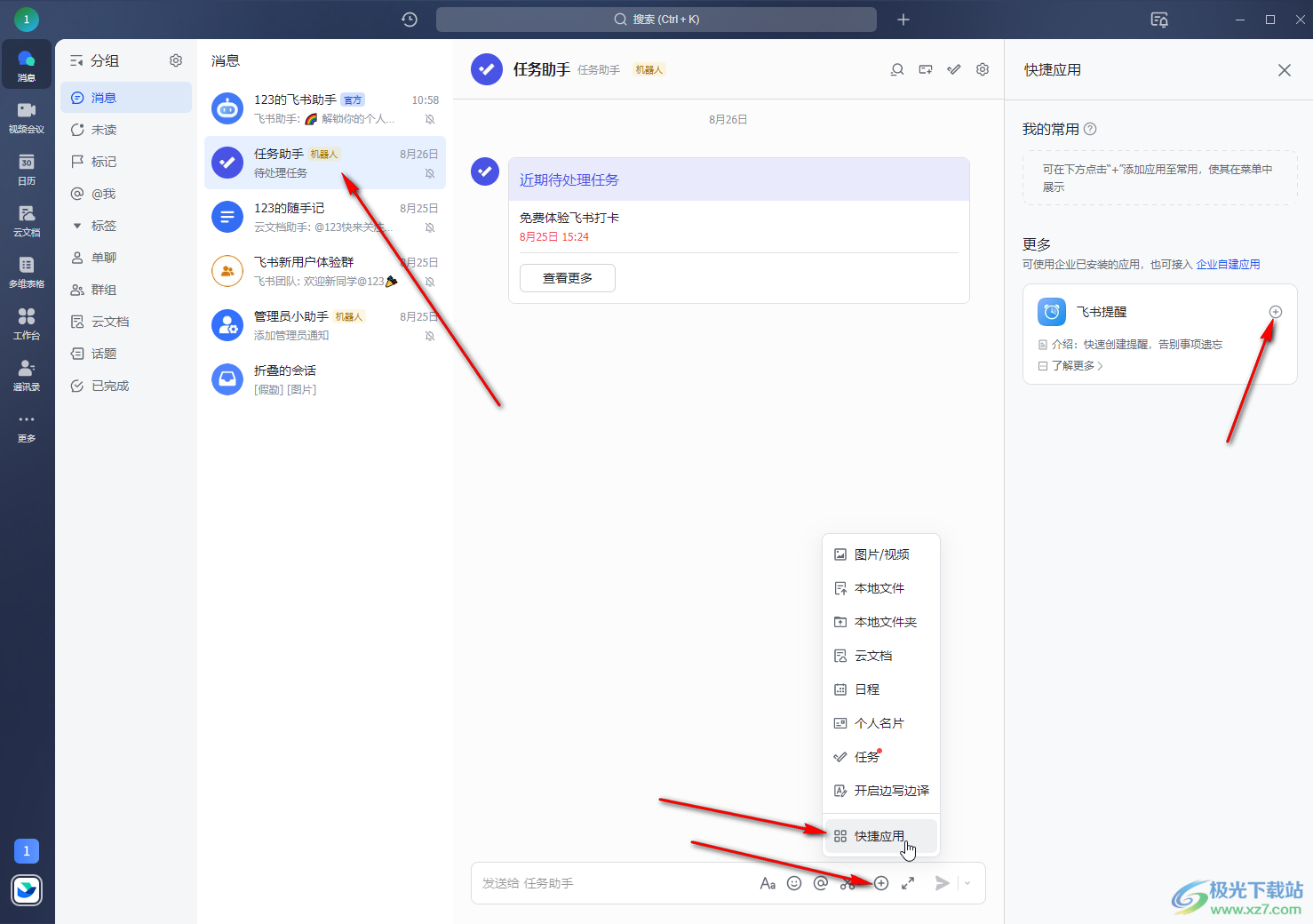Open Multi-dimensional Table (多维表格) sidebar icon
The image size is (1313, 924).
click(x=27, y=271)
